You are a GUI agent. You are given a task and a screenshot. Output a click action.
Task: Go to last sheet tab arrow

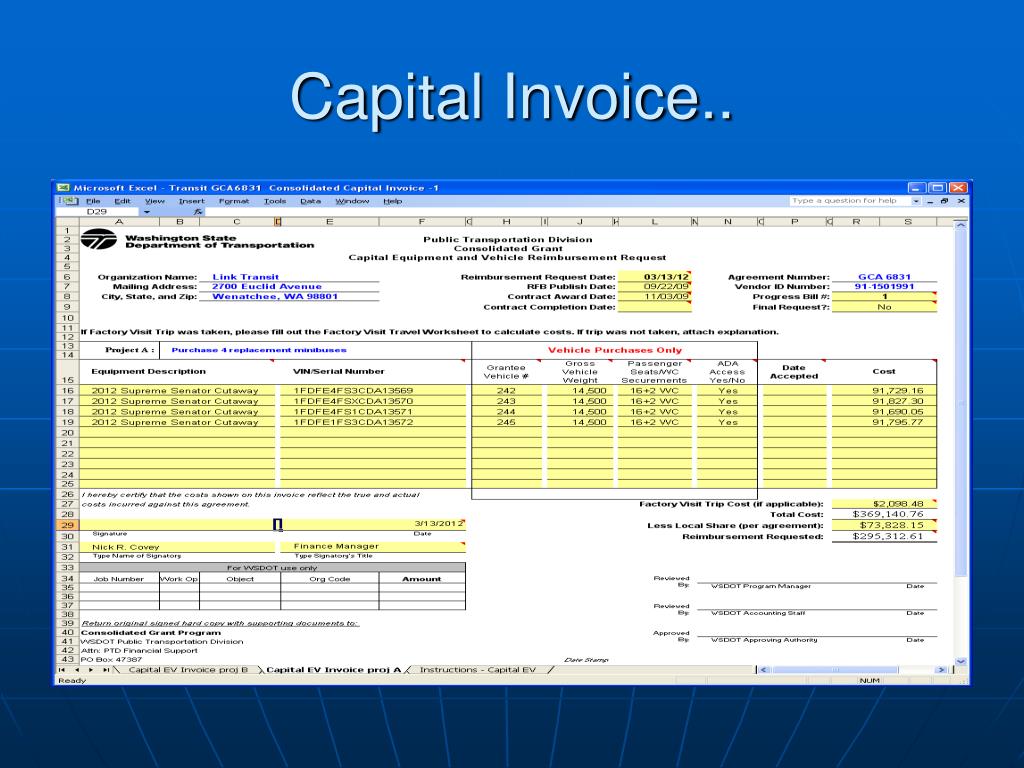(x=105, y=669)
